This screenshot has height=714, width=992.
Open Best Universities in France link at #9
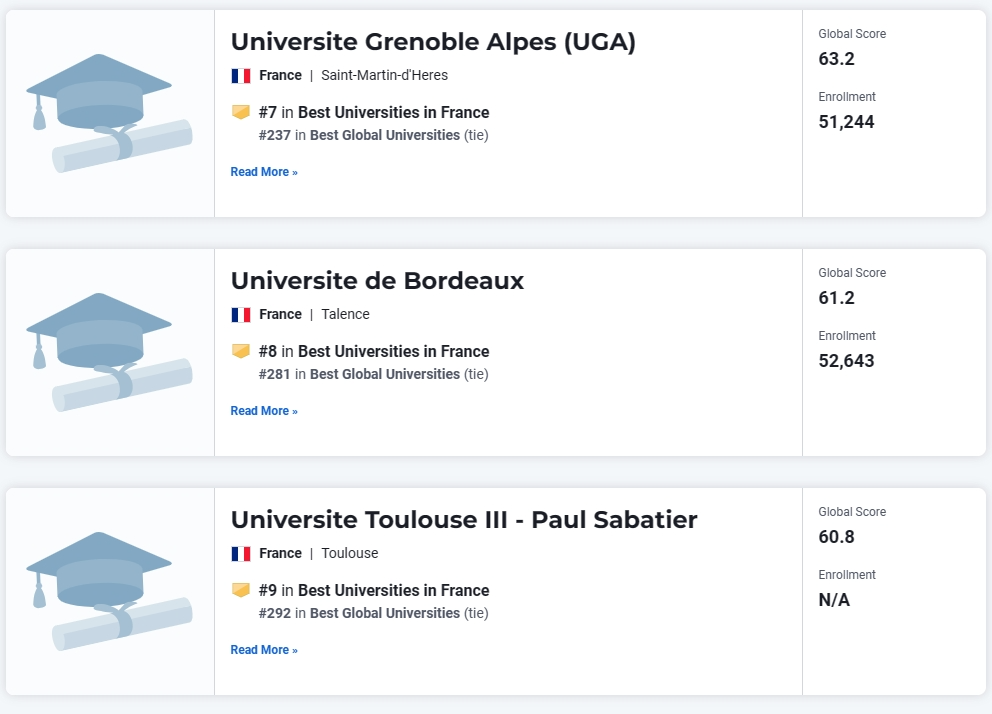pyautogui.click(x=394, y=591)
